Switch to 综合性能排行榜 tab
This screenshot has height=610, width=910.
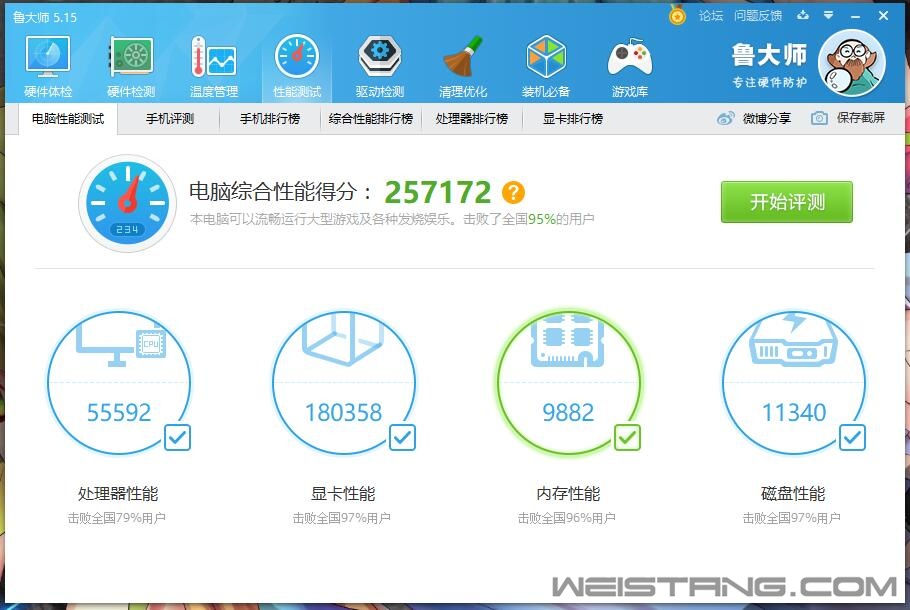click(x=370, y=119)
